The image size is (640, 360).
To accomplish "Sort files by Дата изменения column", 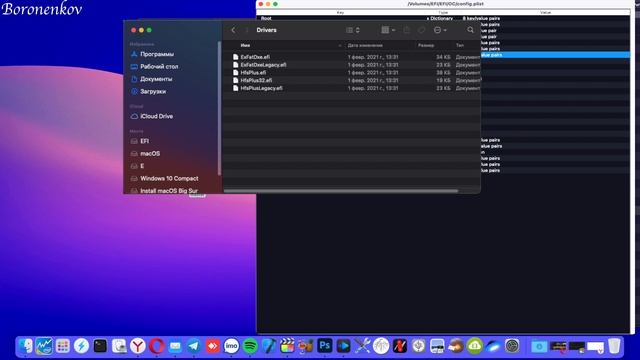I will (x=365, y=45).
